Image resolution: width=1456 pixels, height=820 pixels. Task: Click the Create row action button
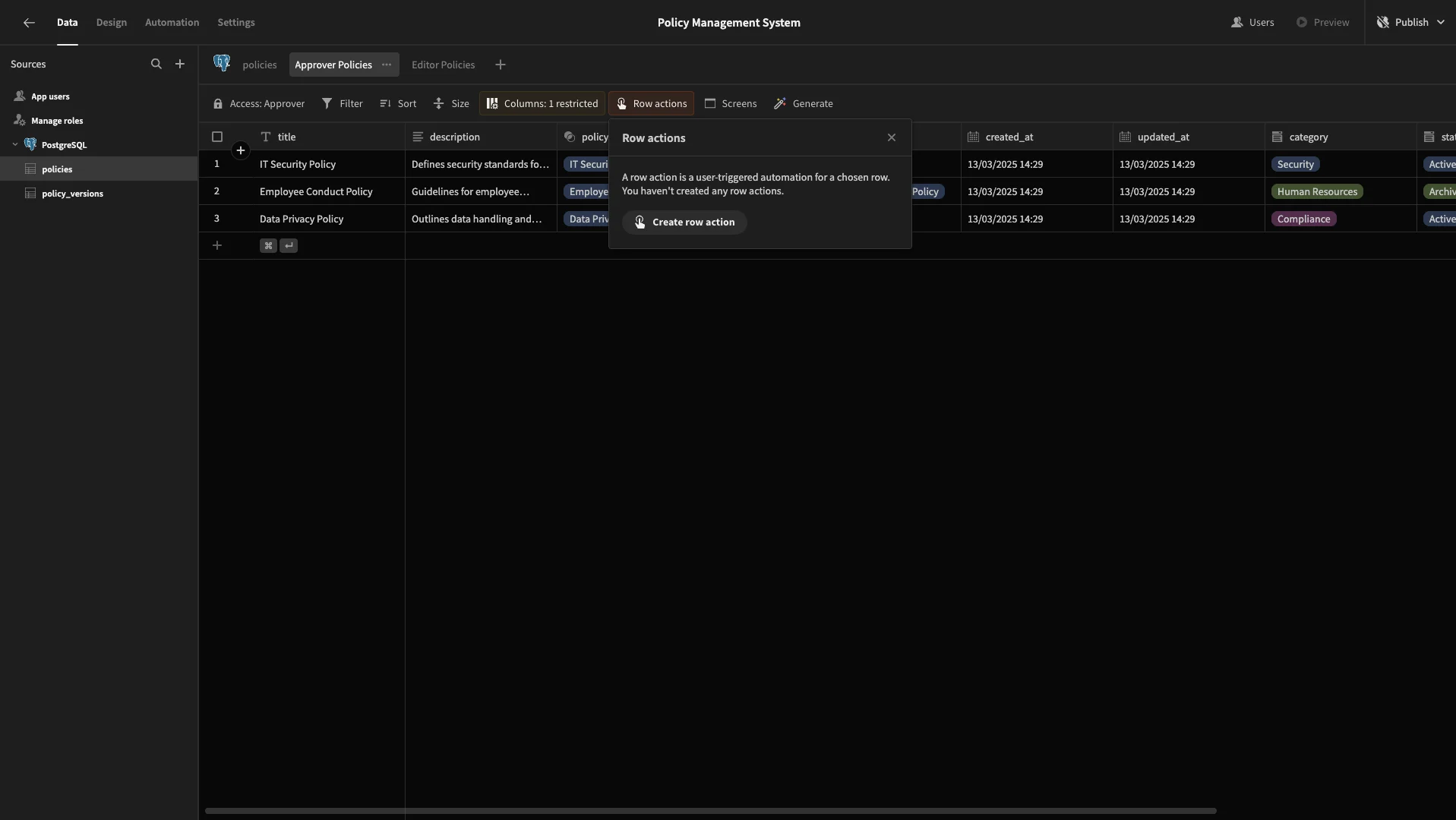(x=684, y=222)
